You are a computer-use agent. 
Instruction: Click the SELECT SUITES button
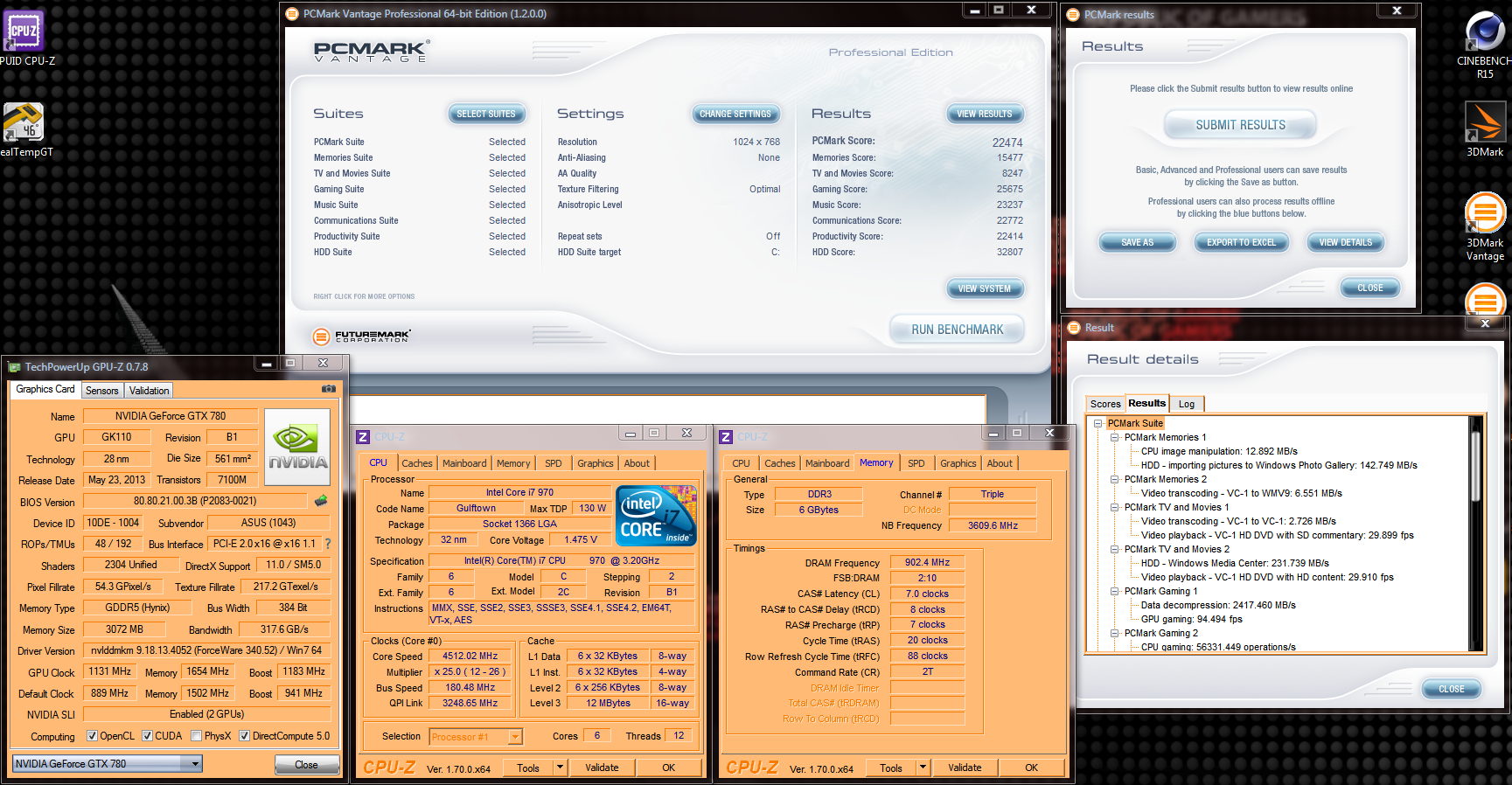click(x=486, y=114)
